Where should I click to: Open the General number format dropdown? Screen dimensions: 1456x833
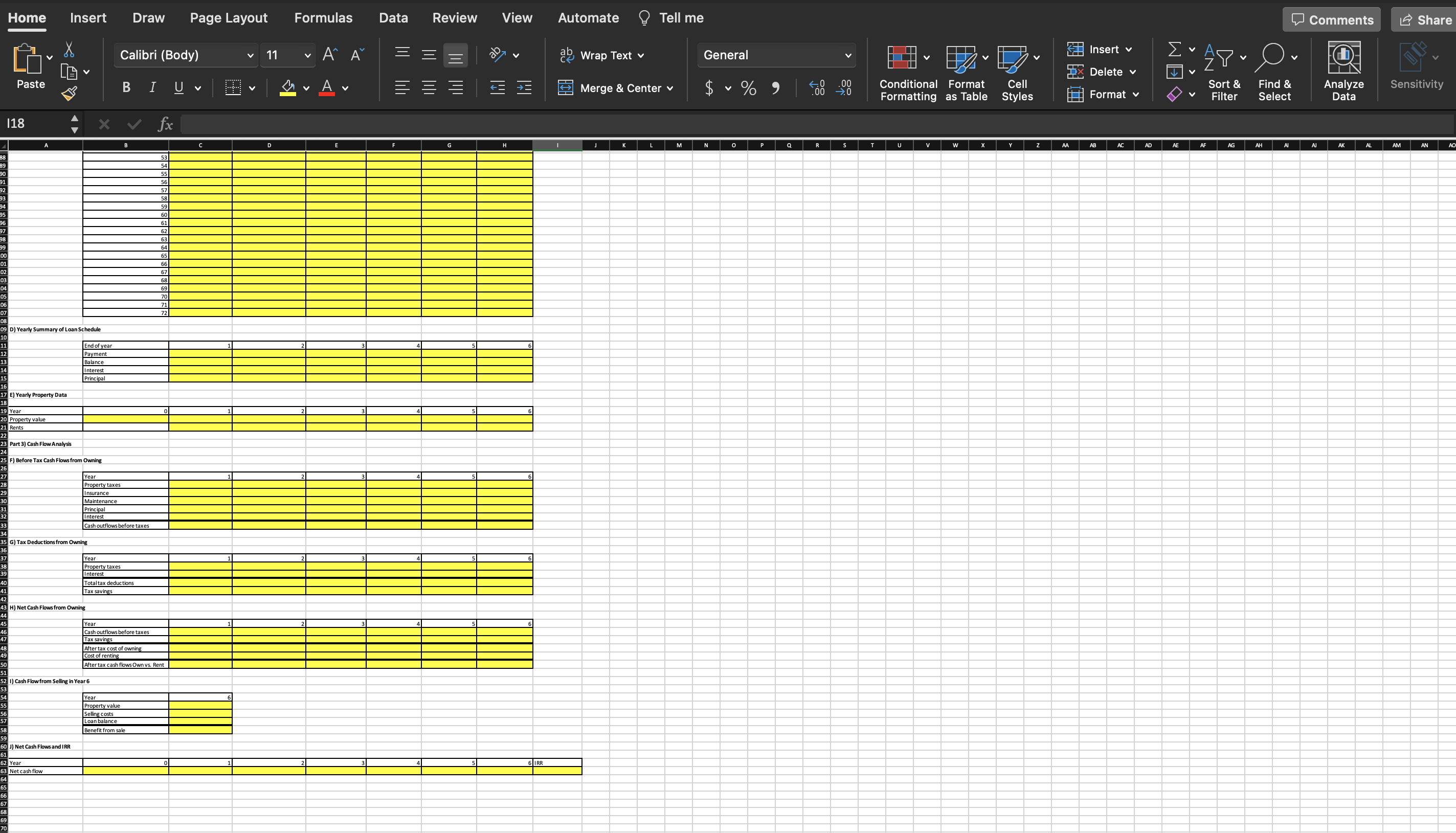tap(776, 55)
